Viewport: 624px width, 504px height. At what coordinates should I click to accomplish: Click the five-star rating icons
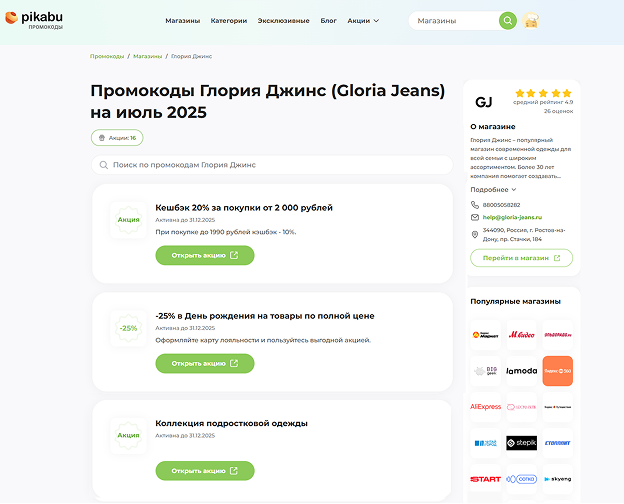(543, 93)
